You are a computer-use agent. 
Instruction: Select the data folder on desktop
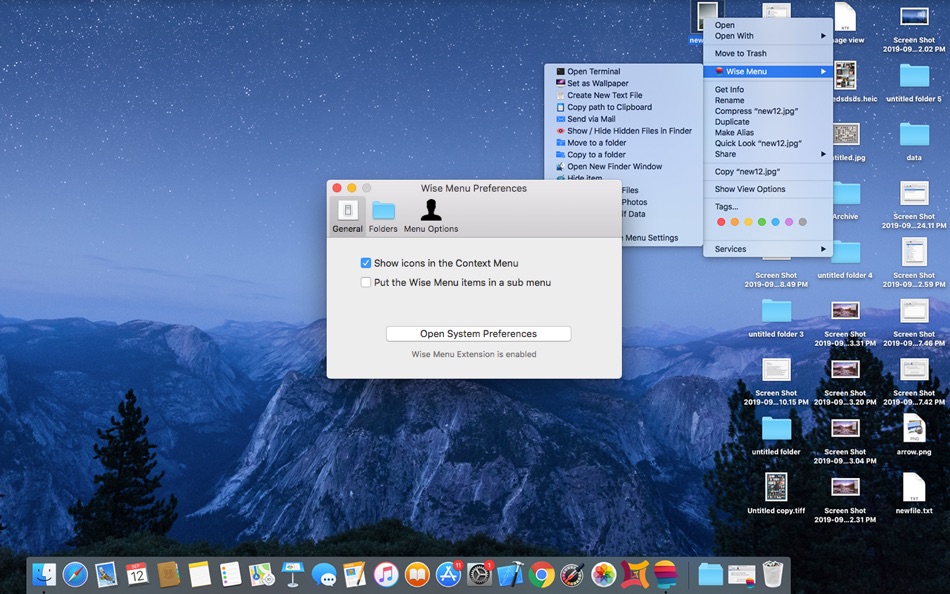tap(914, 140)
